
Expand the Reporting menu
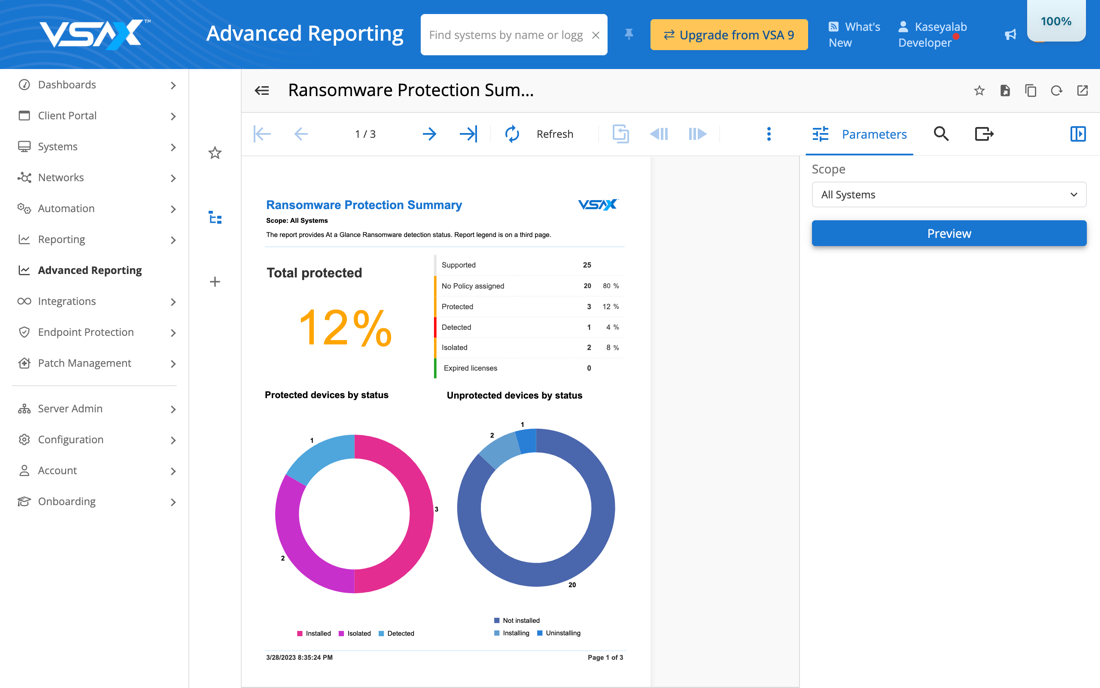pos(97,239)
